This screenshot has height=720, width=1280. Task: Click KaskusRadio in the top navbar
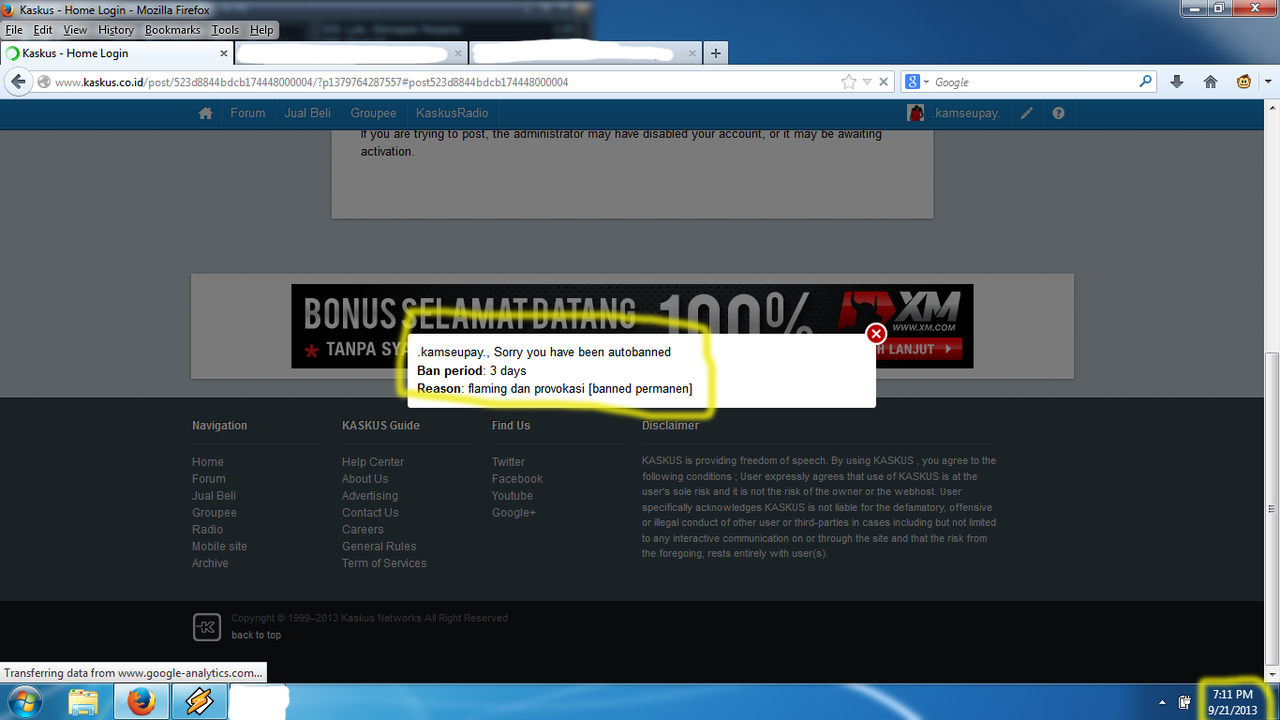click(x=452, y=113)
